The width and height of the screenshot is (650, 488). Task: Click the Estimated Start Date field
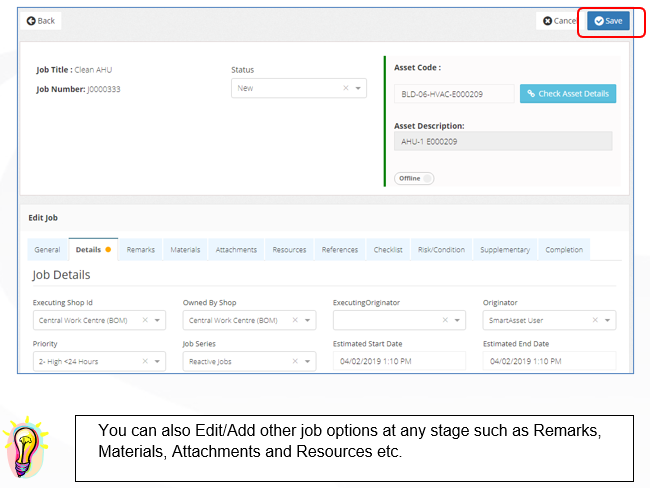[x=399, y=361]
